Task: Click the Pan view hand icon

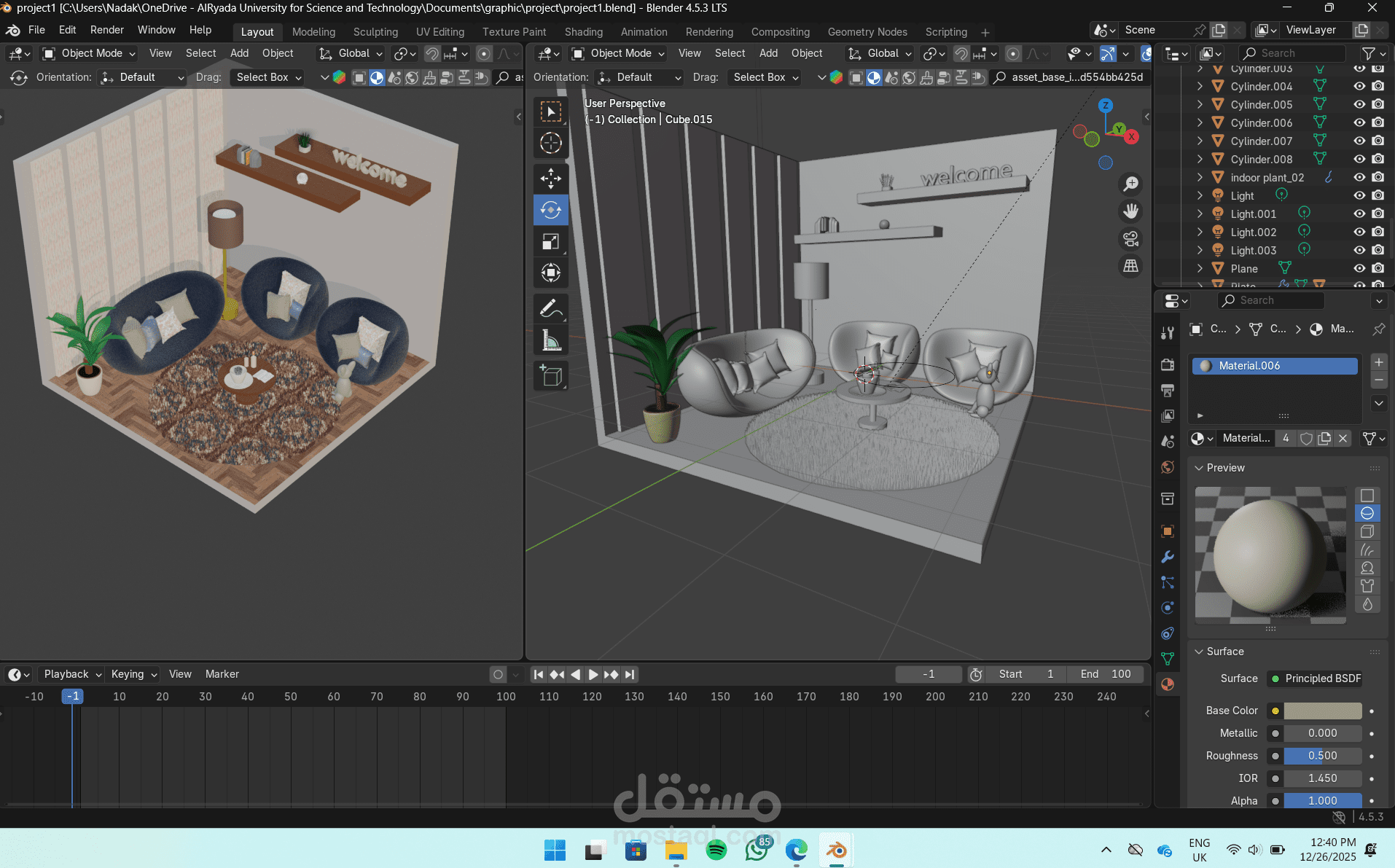Action: [1130, 211]
